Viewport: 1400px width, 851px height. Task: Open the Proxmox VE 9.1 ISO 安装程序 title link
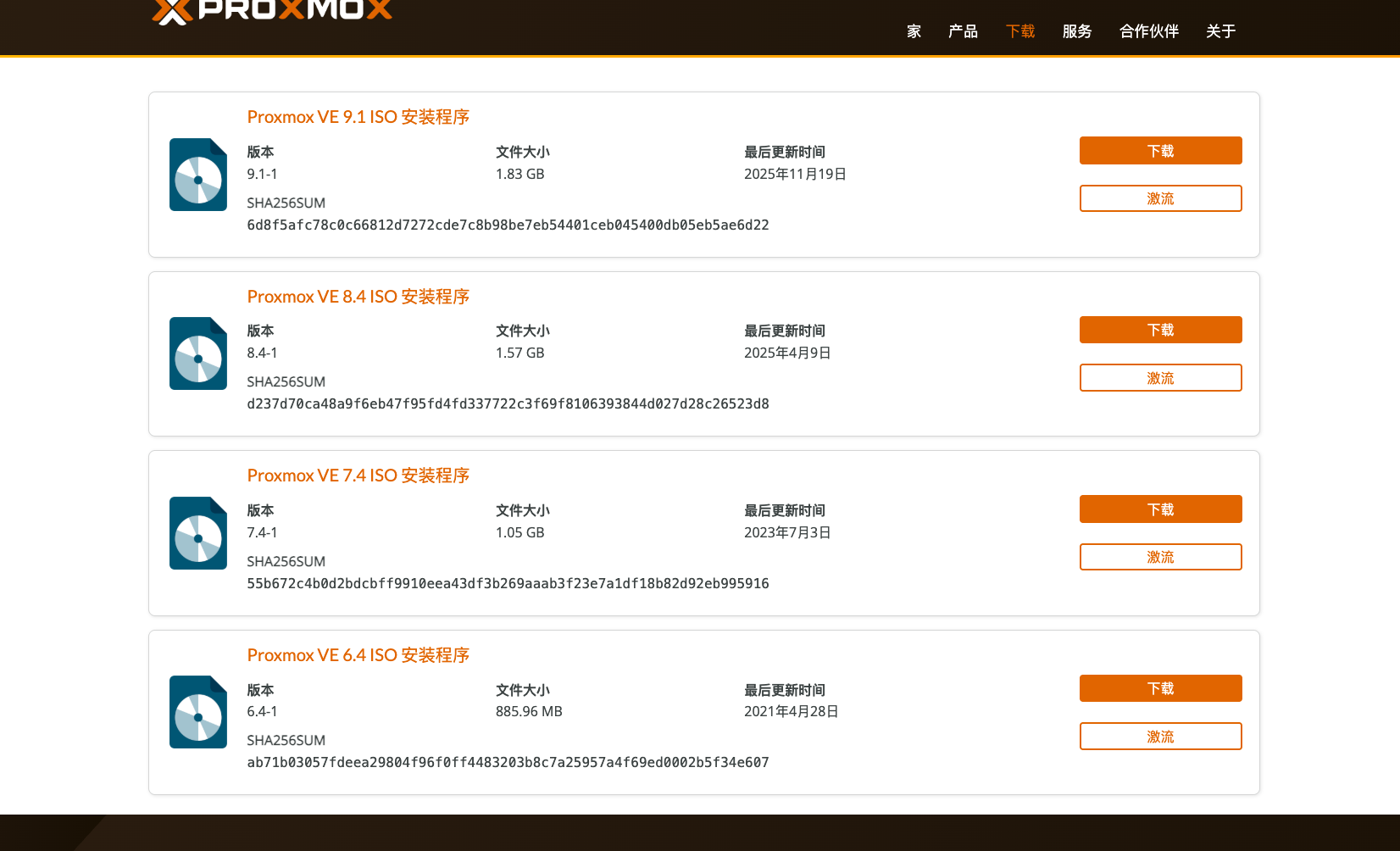point(358,117)
